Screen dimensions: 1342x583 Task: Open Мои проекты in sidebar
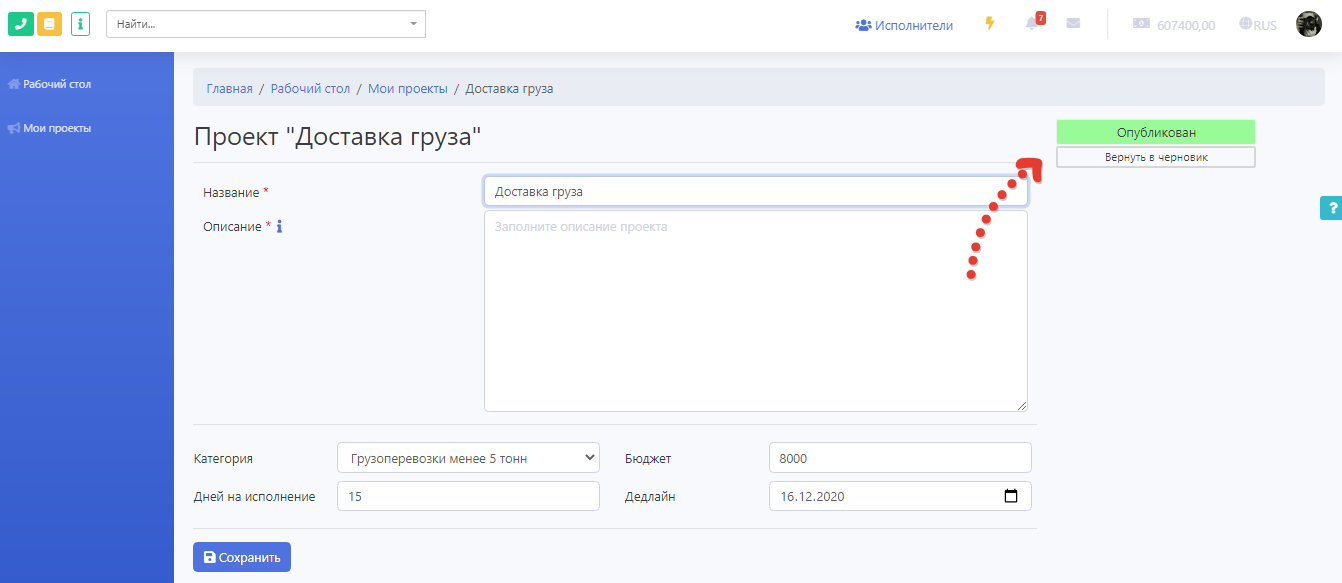tap(57, 128)
